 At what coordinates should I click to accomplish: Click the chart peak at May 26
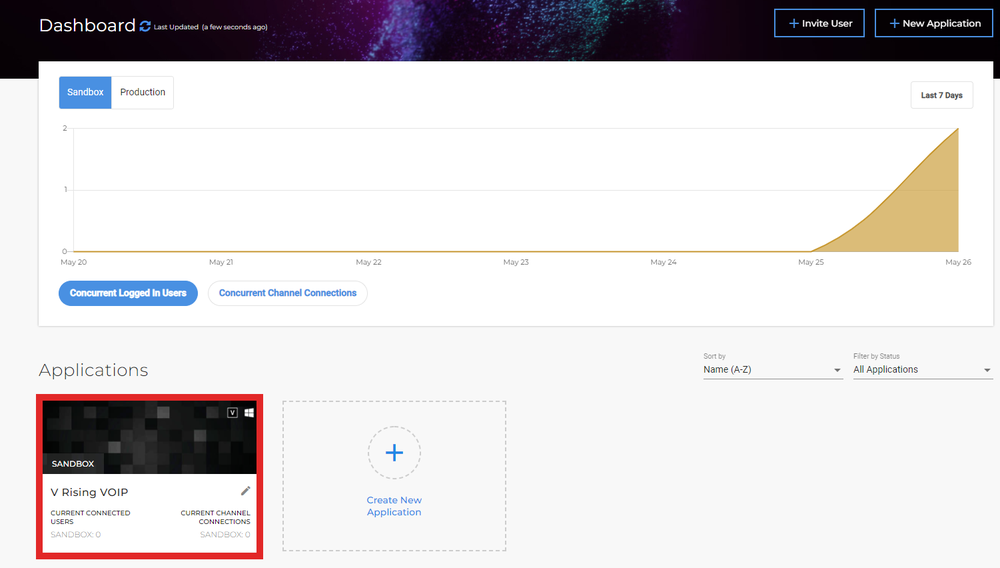pos(958,129)
